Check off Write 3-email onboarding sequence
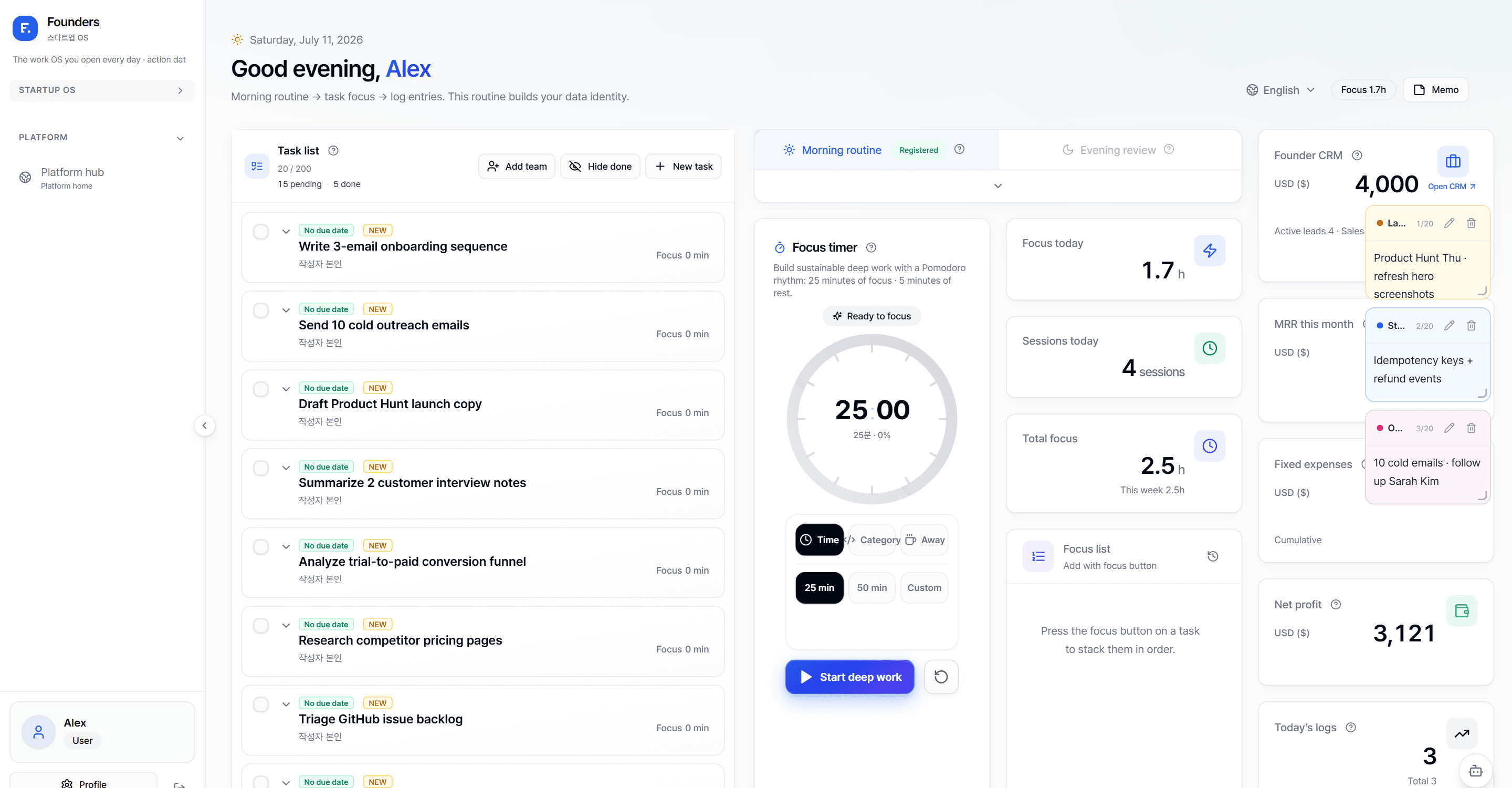 [260, 231]
